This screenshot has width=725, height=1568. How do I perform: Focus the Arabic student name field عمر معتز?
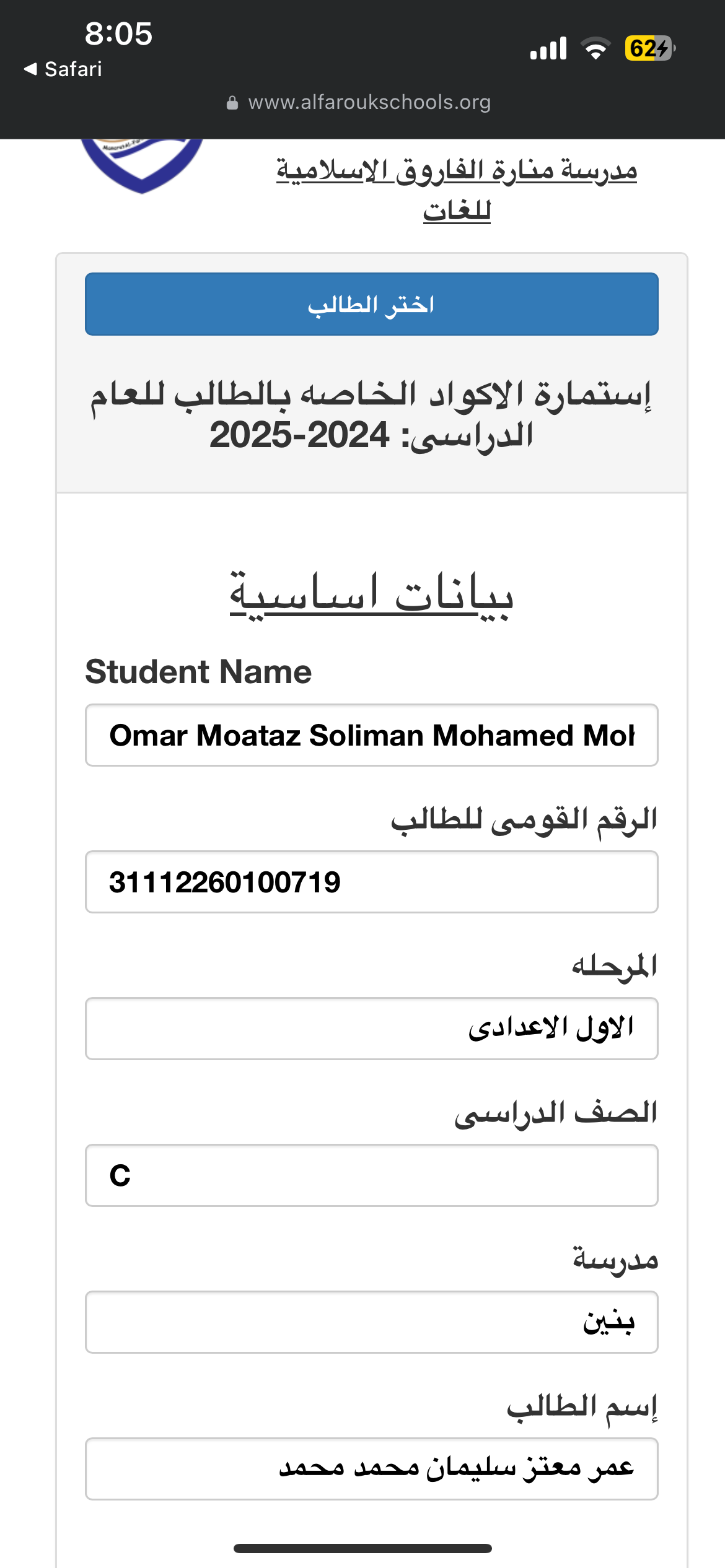tap(371, 1469)
